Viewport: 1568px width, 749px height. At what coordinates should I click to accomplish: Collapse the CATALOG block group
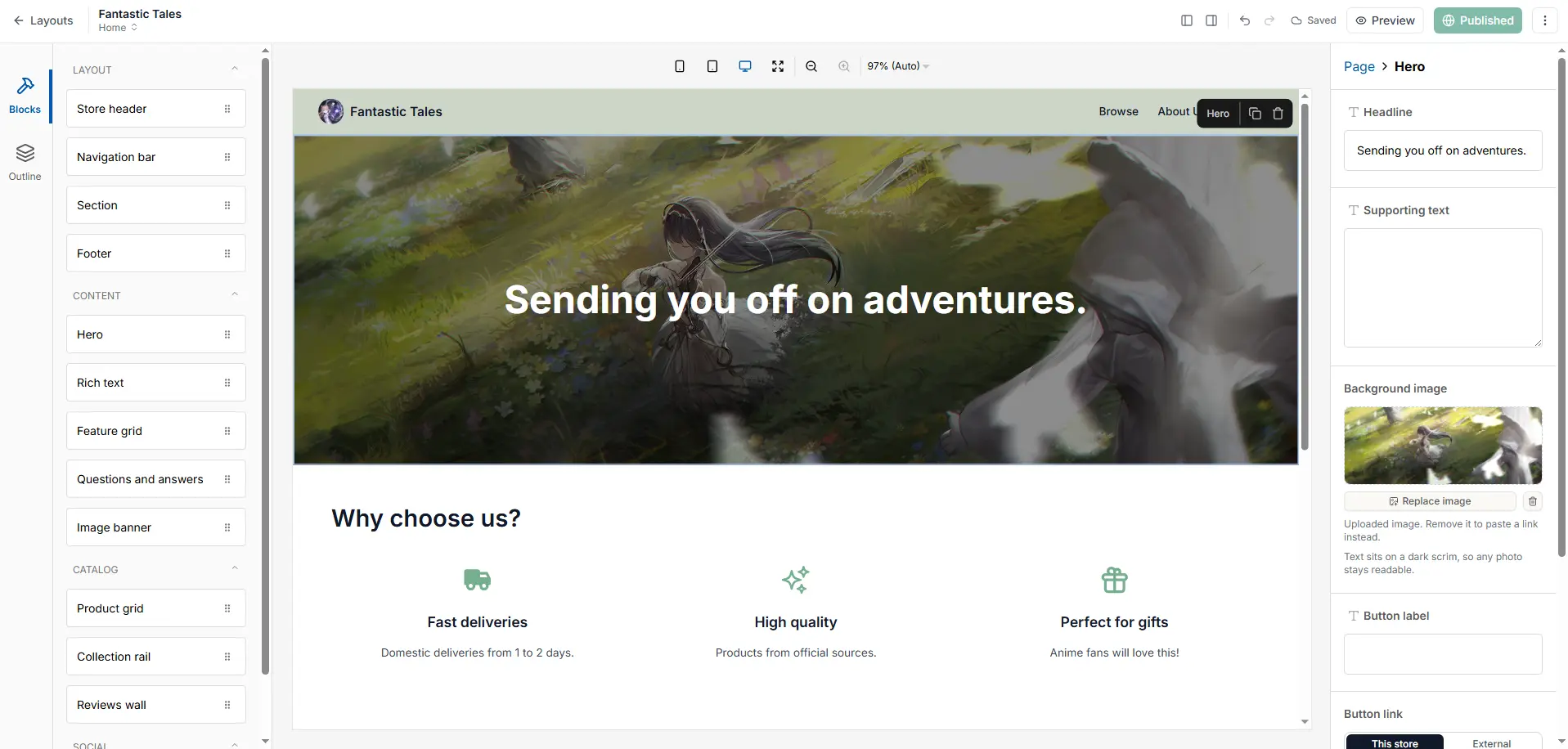point(235,569)
